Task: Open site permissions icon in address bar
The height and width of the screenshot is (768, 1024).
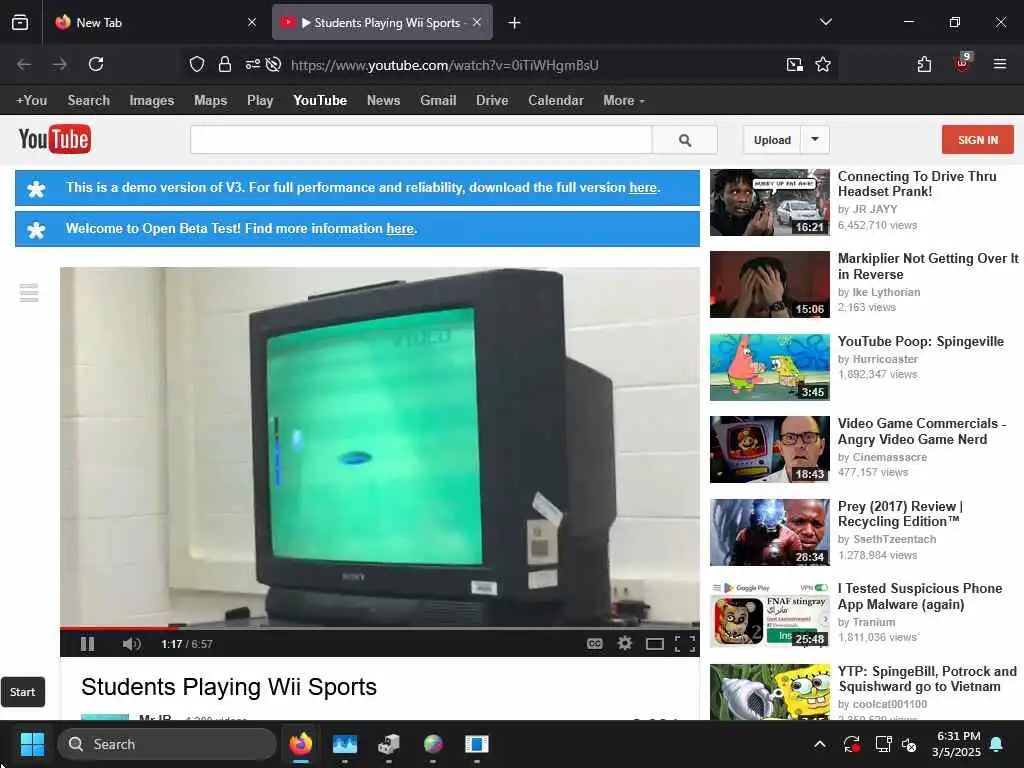Action: [252, 64]
